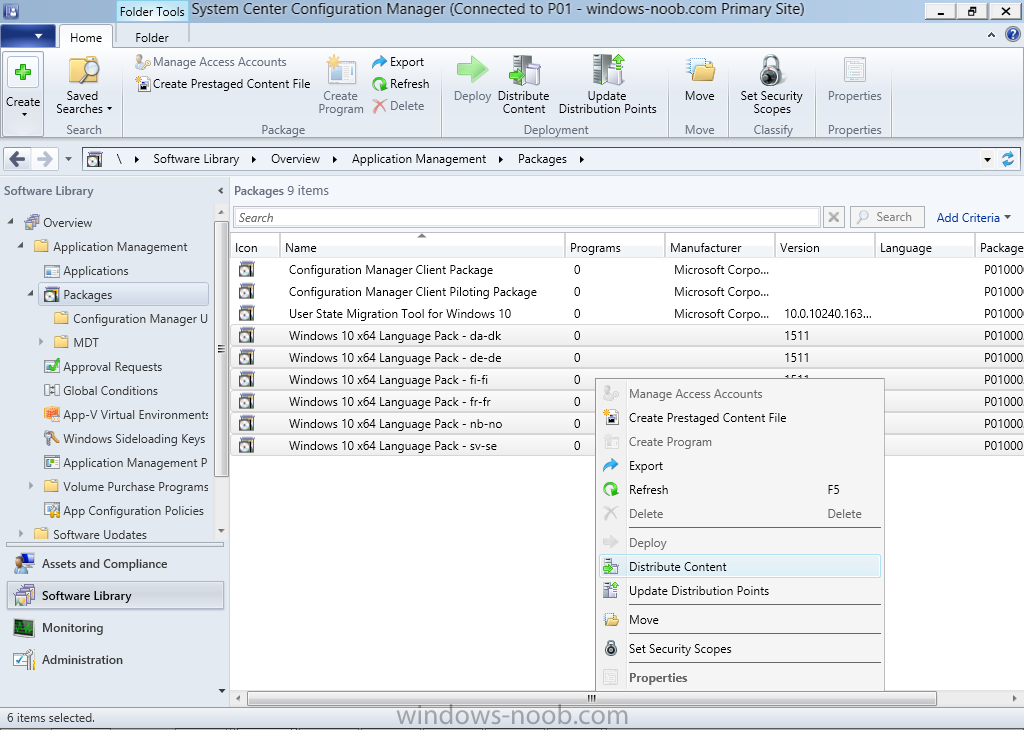Clear the search with the X button
Image resolution: width=1024 pixels, height=730 pixels.
tap(834, 217)
